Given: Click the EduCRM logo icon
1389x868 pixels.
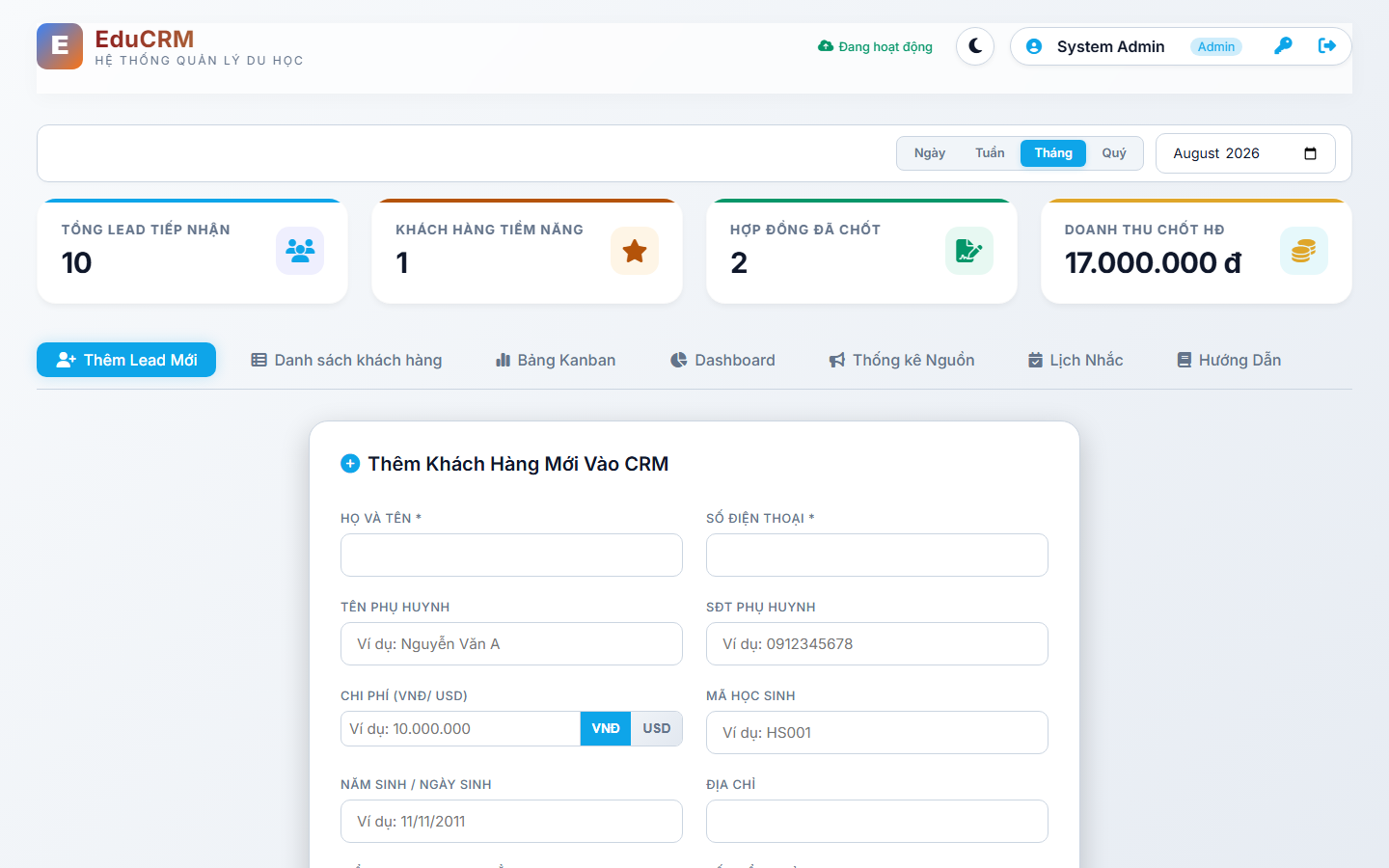Looking at the screenshot, I should click(60, 46).
